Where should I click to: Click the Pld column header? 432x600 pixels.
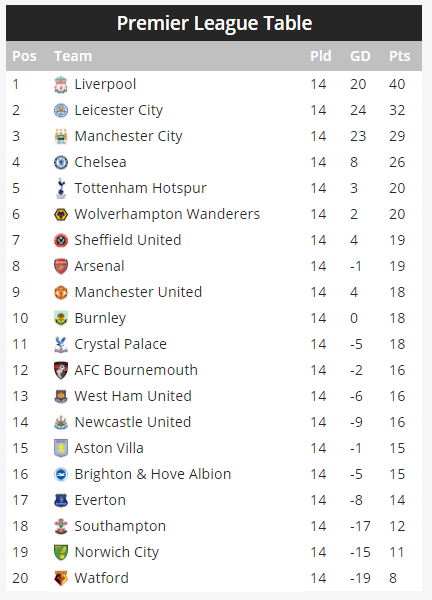tap(320, 56)
